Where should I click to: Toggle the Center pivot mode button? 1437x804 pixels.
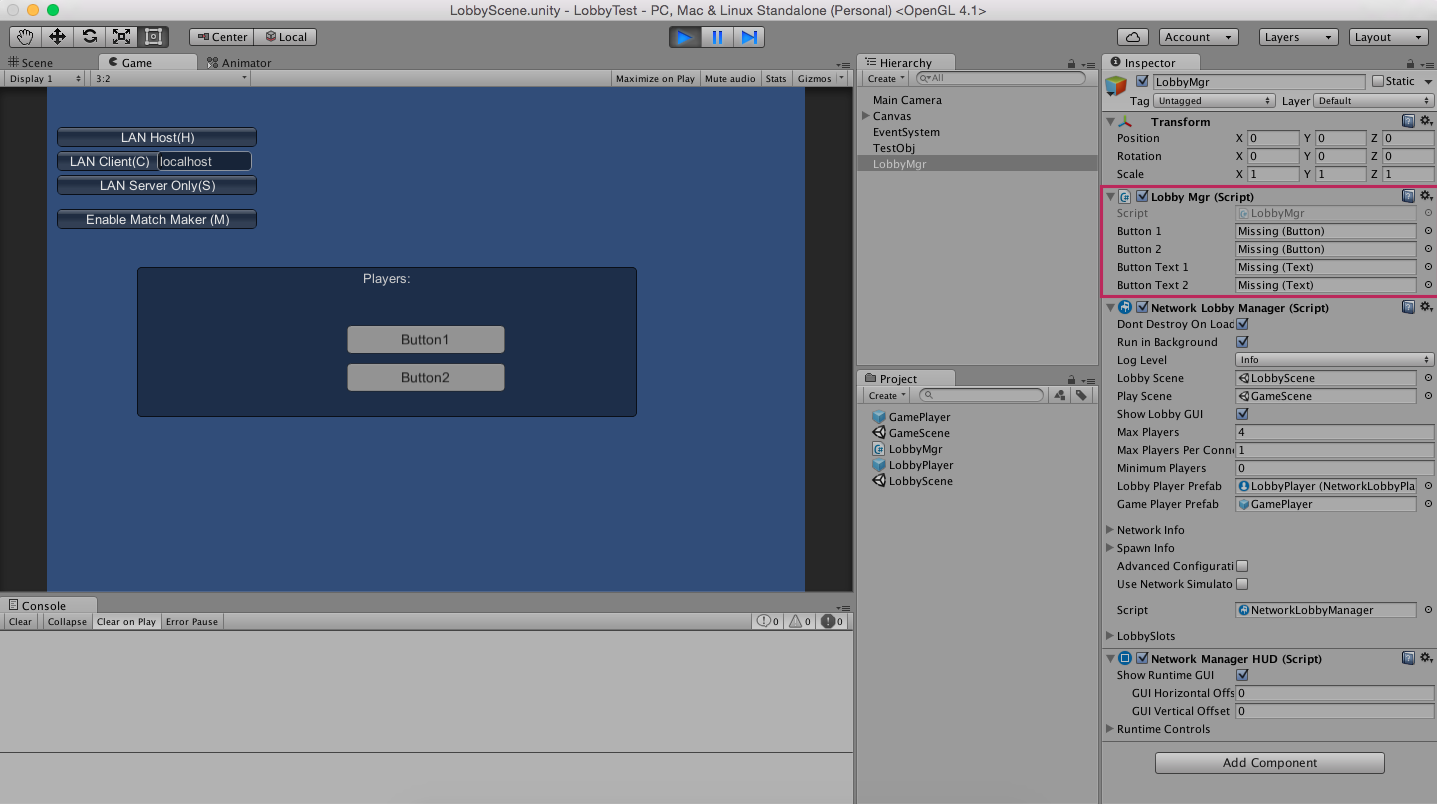pos(221,37)
